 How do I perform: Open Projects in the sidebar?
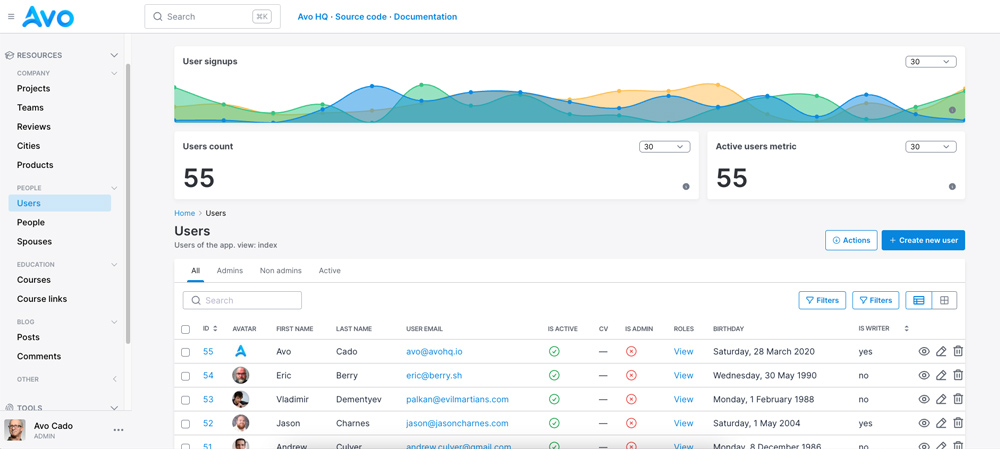point(33,89)
